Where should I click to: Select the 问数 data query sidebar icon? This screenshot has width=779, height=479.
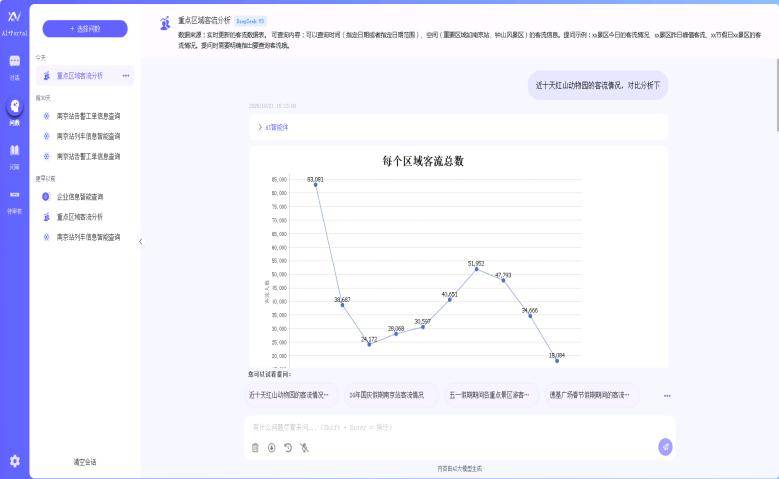(x=14, y=110)
